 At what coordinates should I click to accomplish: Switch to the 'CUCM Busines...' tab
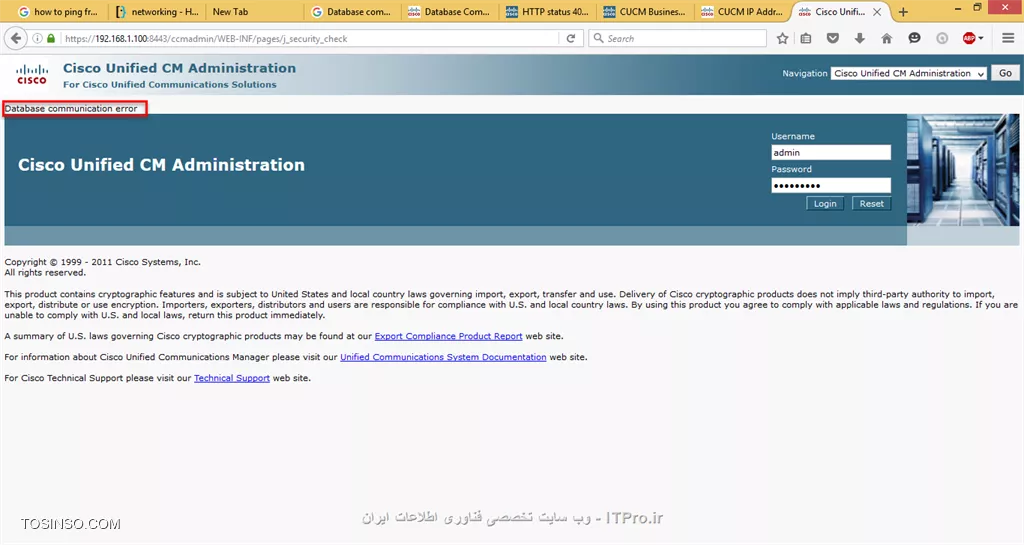(645, 12)
